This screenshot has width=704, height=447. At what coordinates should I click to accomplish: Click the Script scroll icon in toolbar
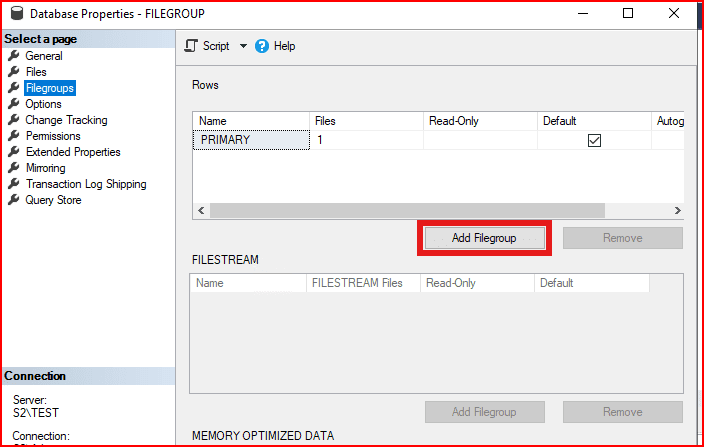click(x=192, y=46)
